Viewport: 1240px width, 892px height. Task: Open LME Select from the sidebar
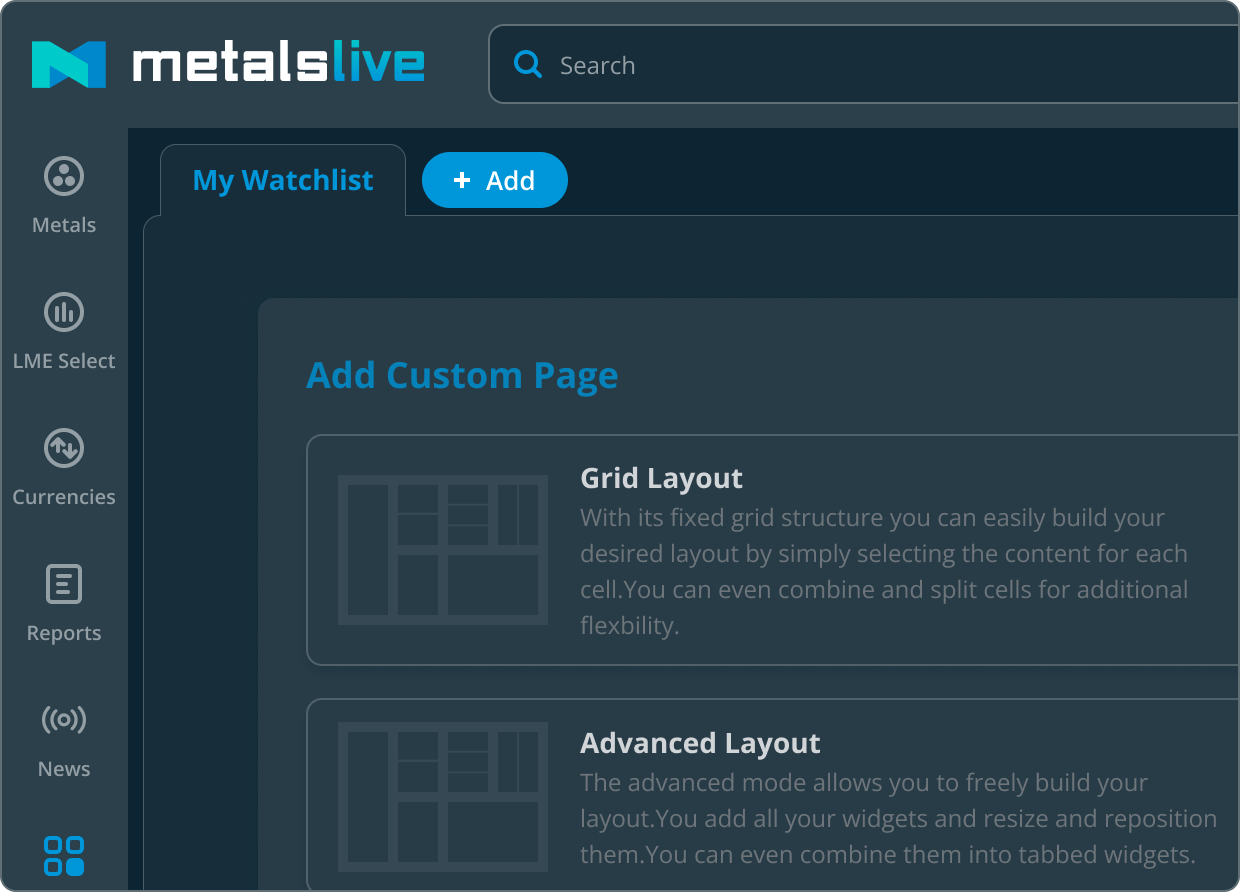(x=63, y=312)
